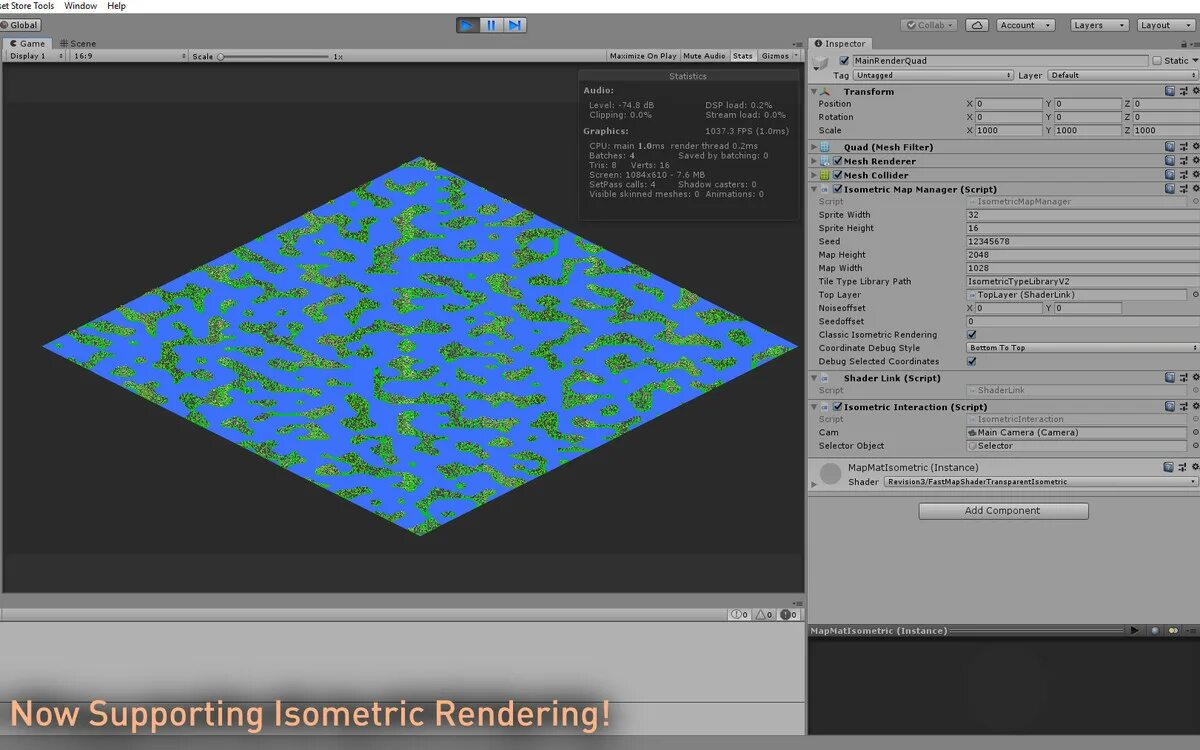Viewport: 1200px width, 750px height.
Task: Uncheck Debug Selected Coordinates
Action: click(972, 361)
